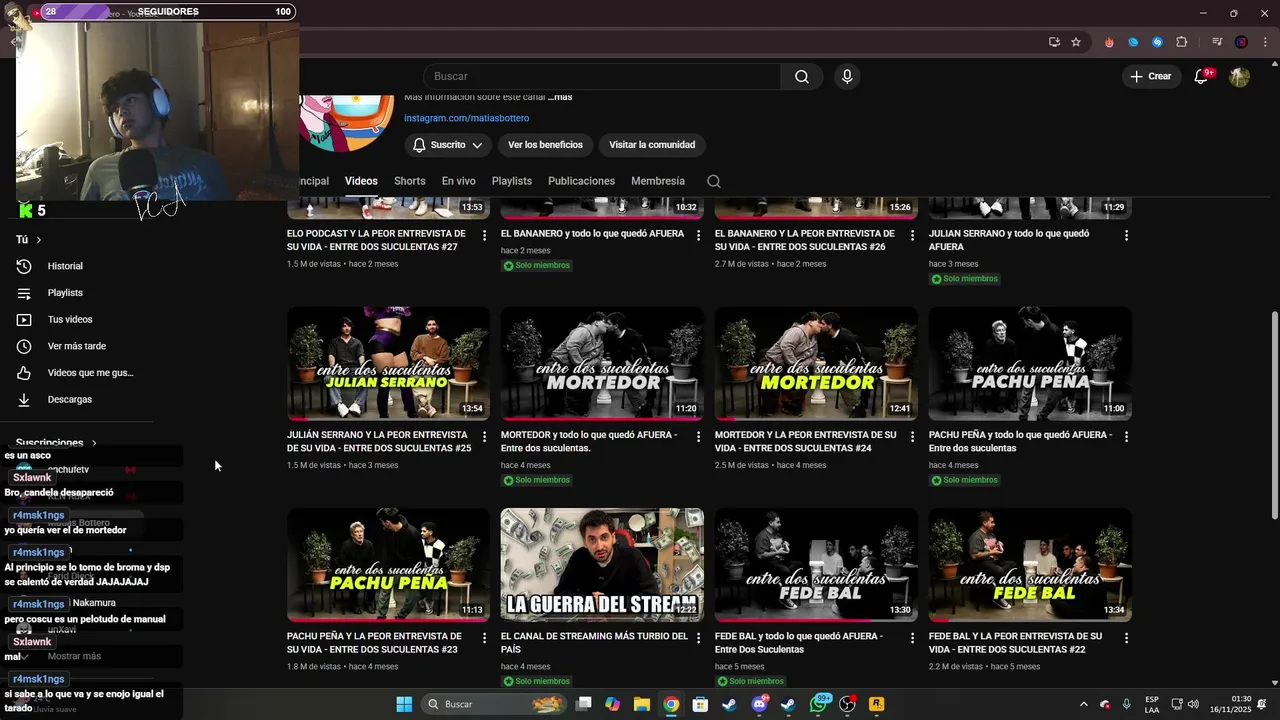Image resolution: width=1280 pixels, height=720 pixels.
Task: Click the Windows taskbar Buscar box
Action: click(494, 704)
